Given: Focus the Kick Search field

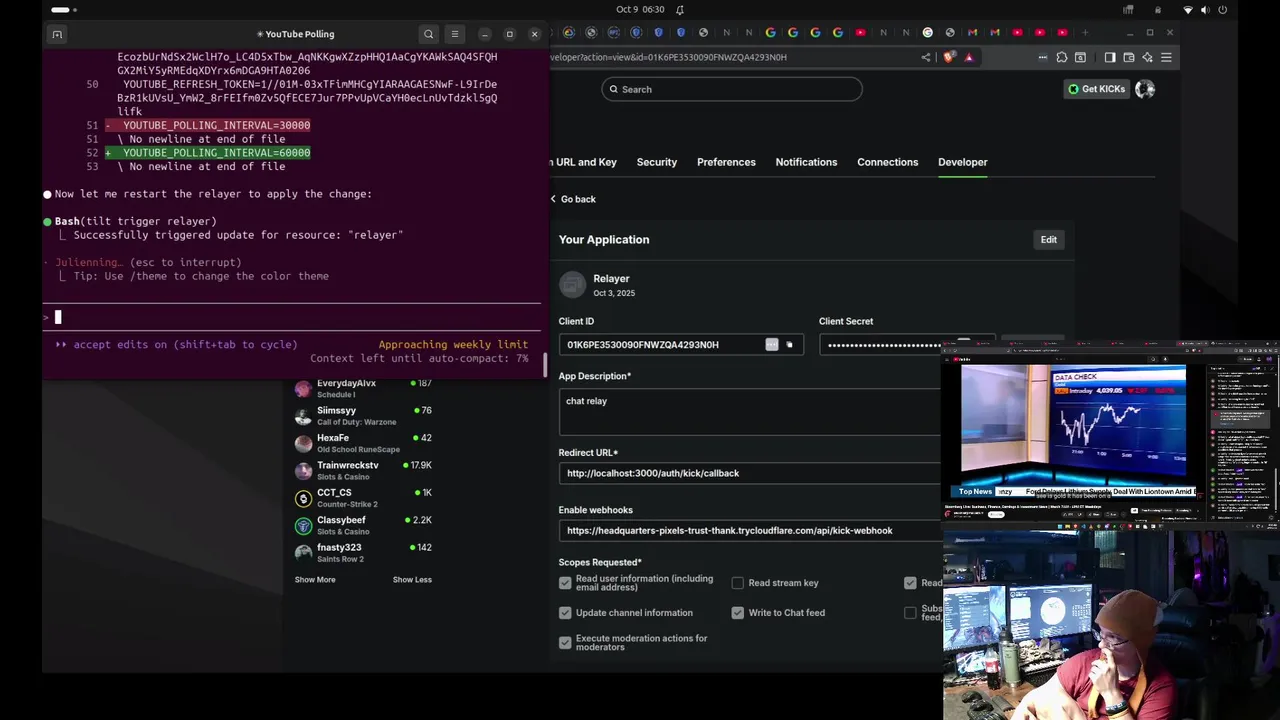Looking at the screenshot, I should (x=732, y=89).
